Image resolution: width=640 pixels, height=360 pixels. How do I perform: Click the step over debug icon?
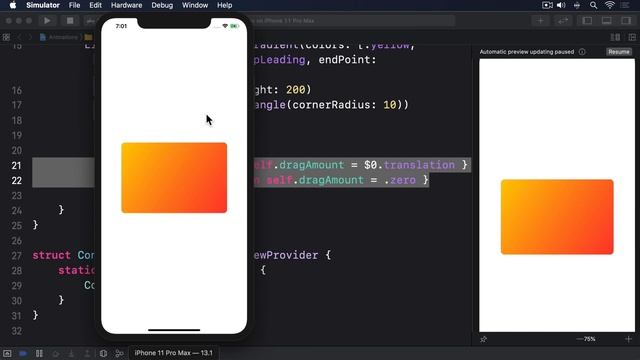point(56,353)
